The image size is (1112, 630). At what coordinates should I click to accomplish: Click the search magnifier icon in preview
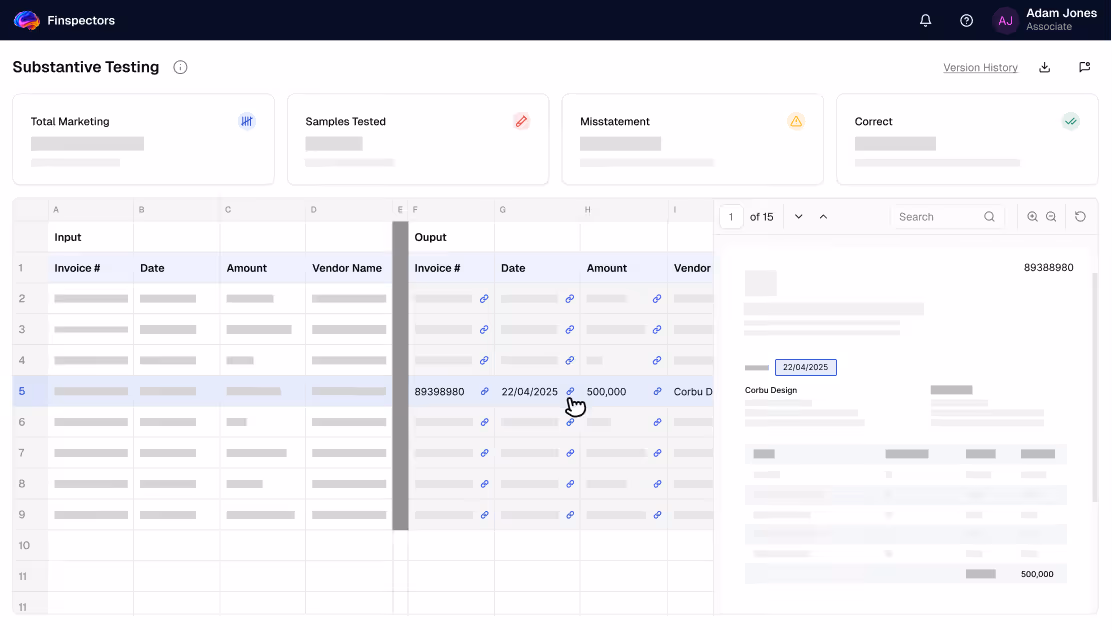click(x=989, y=217)
